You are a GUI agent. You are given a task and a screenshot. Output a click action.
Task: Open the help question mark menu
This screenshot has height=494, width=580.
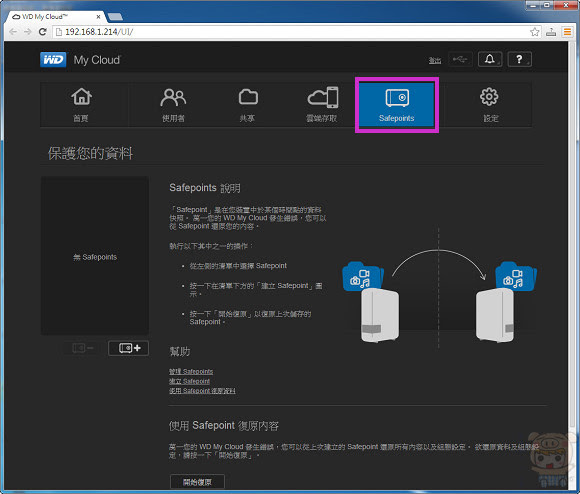coord(520,59)
